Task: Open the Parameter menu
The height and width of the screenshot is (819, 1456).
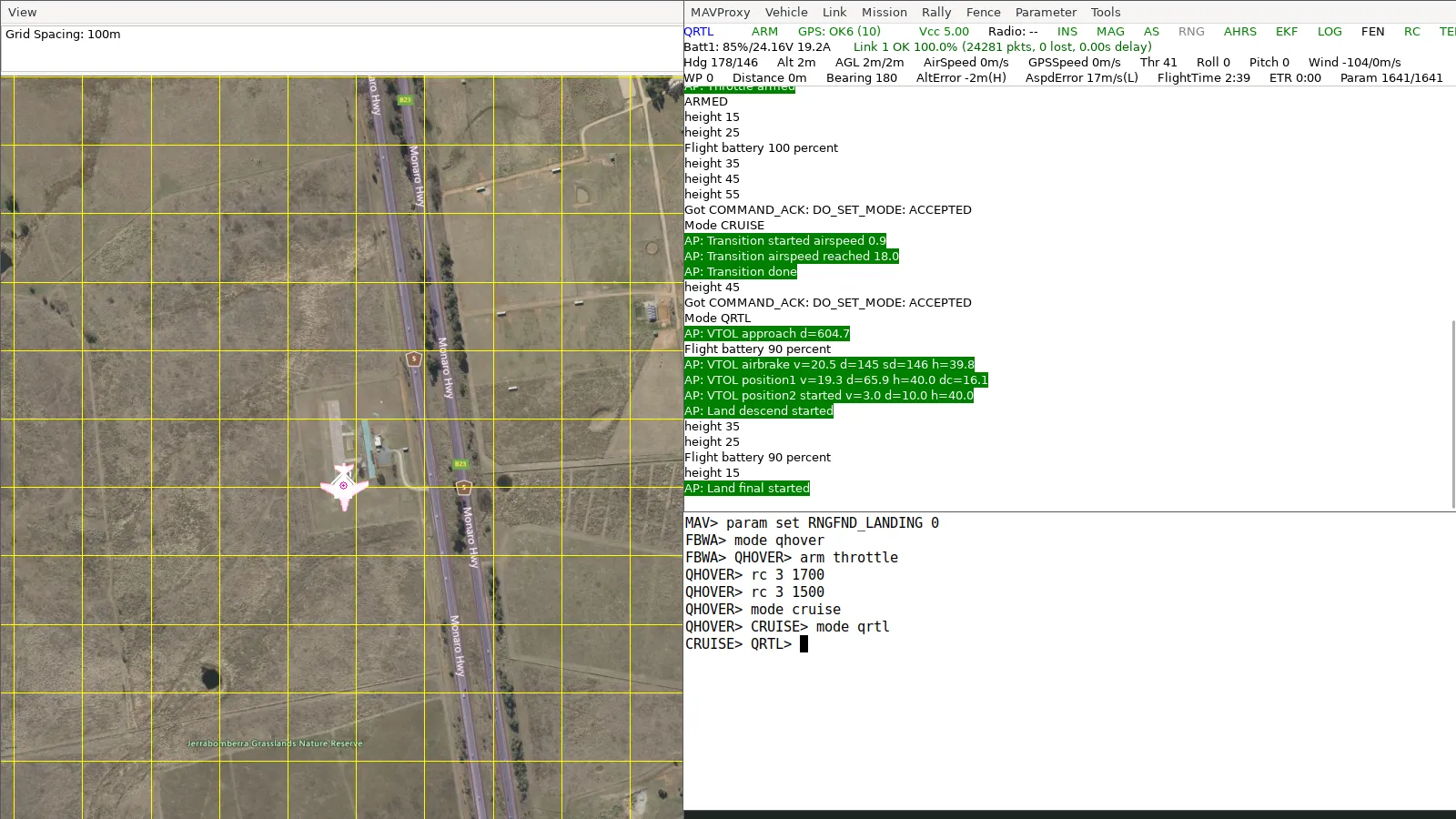Action: (1046, 12)
